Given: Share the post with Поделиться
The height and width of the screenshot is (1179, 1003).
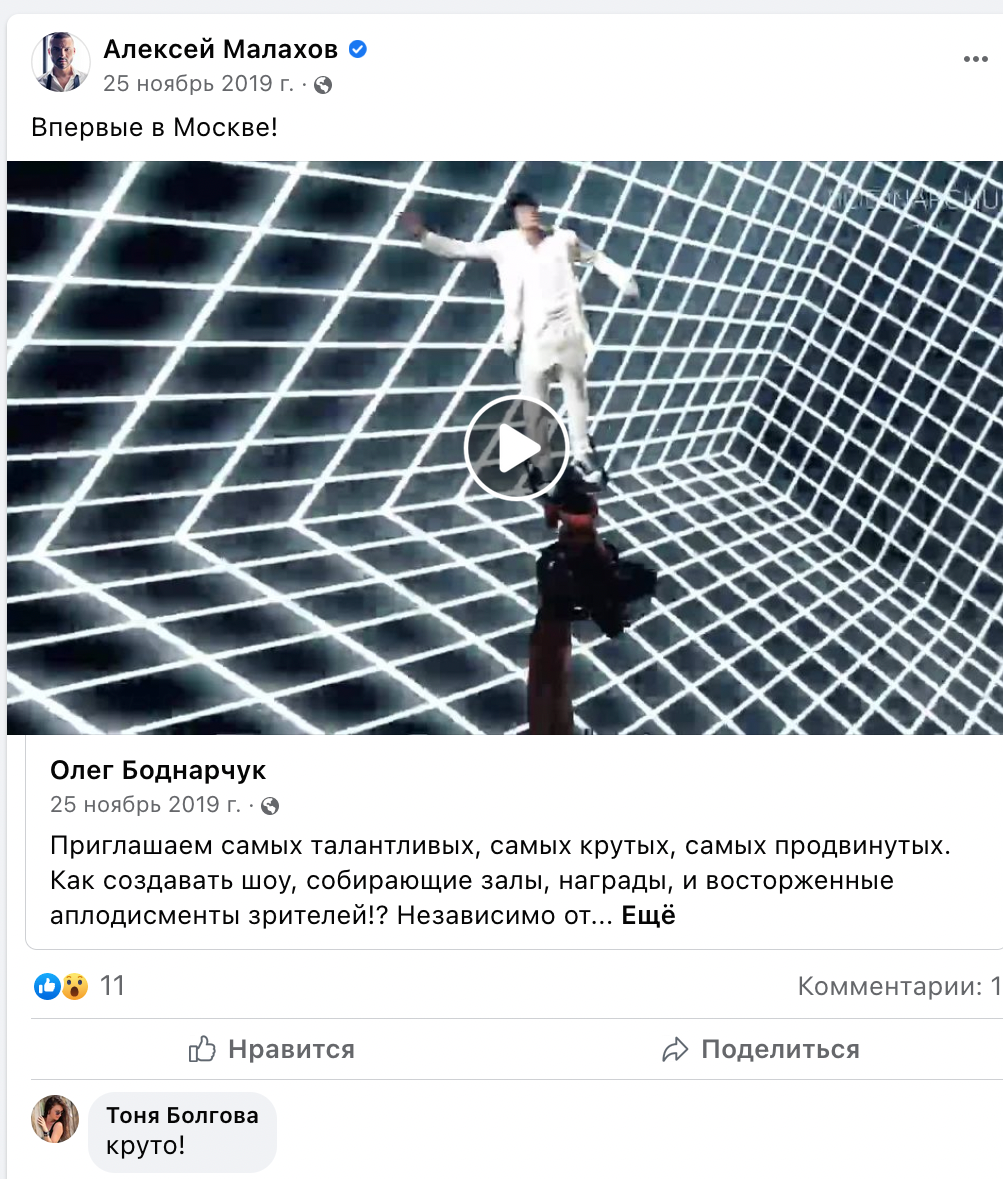Looking at the screenshot, I should [x=759, y=1049].
